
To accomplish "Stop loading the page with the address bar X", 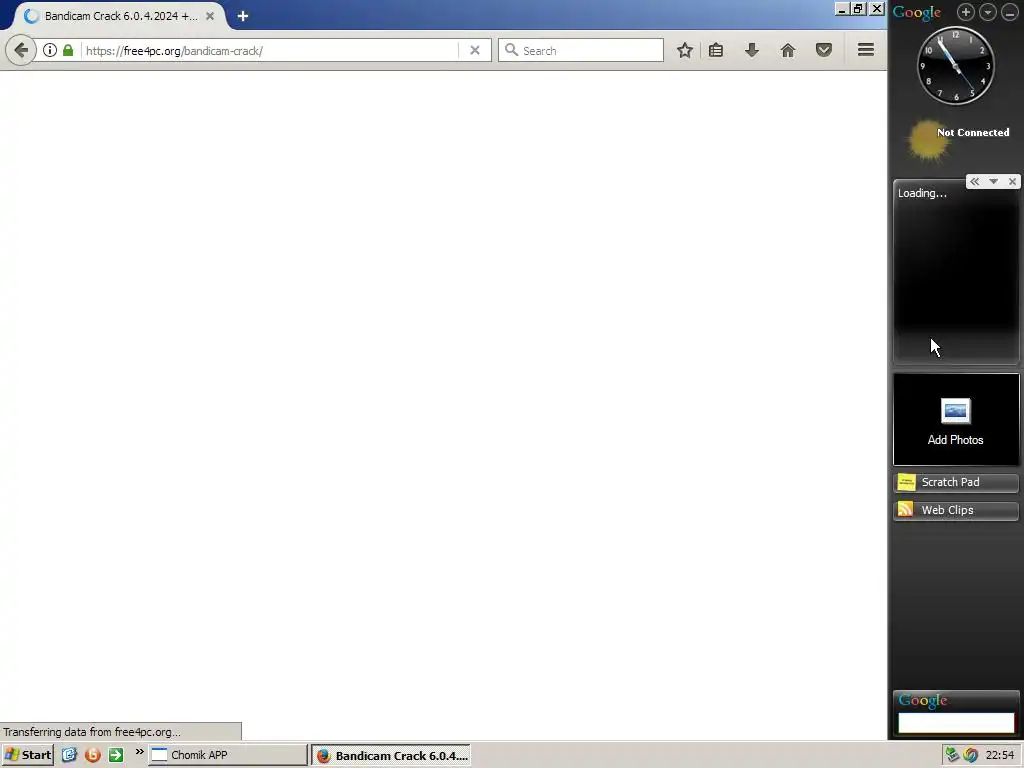I will (x=475, y=50).
